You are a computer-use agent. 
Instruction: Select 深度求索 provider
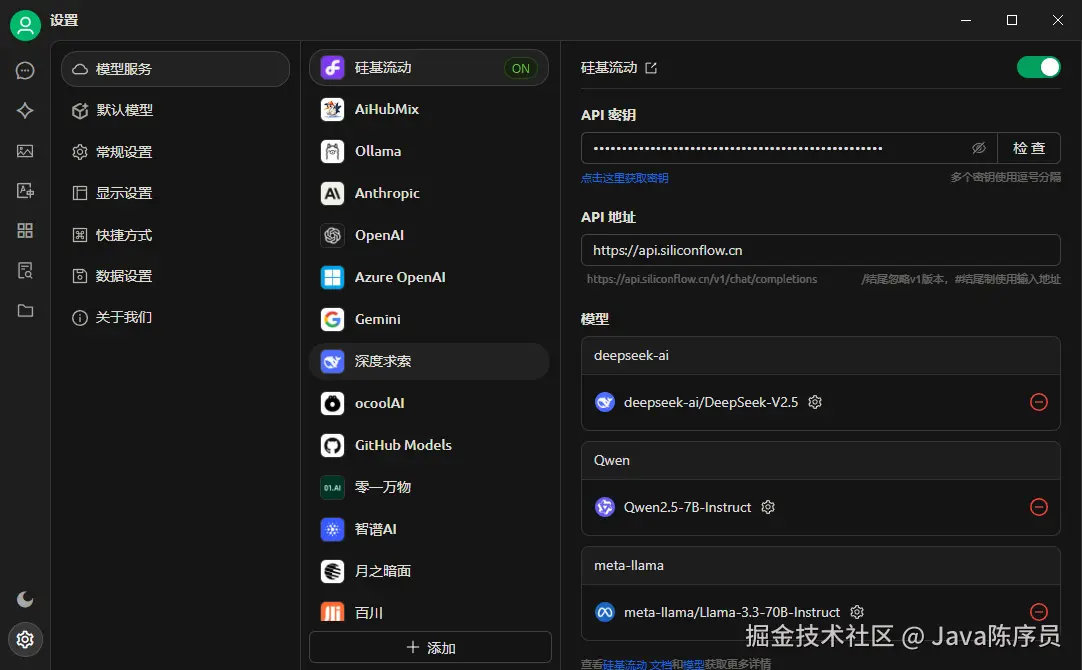click(x=429, y=361)
